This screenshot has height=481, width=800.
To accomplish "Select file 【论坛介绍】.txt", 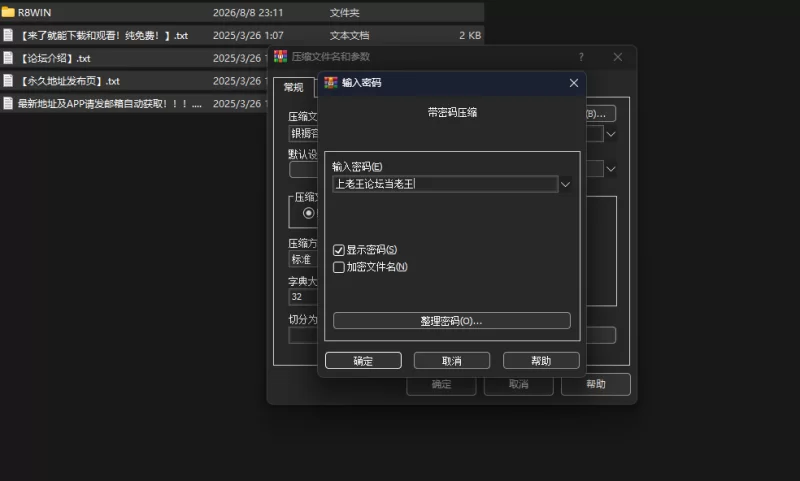I will [x=133, y=58].
